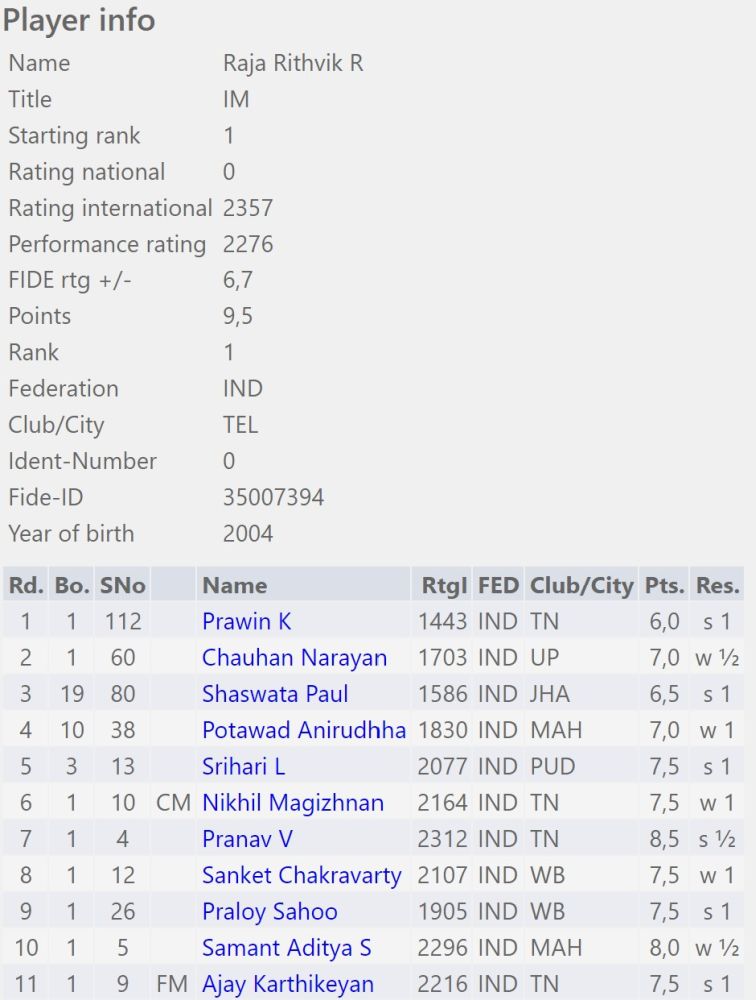Screen dimensions: 756x1000
Task: Click the Rtgl column header
Action: pos(443,586)
